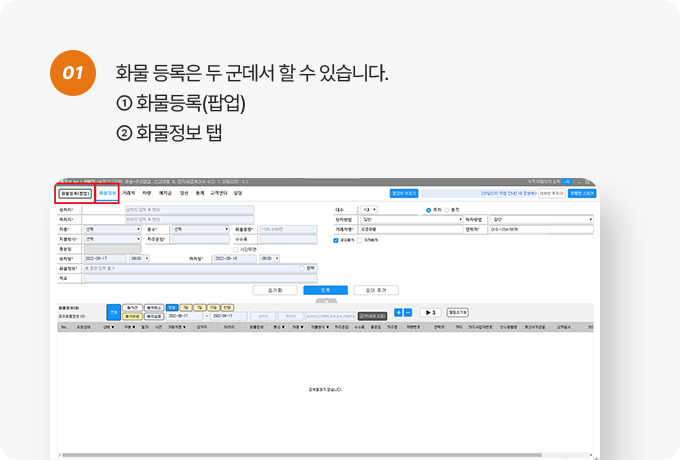
Task: Click the 상차일 date field
Action: coord(105,259)
